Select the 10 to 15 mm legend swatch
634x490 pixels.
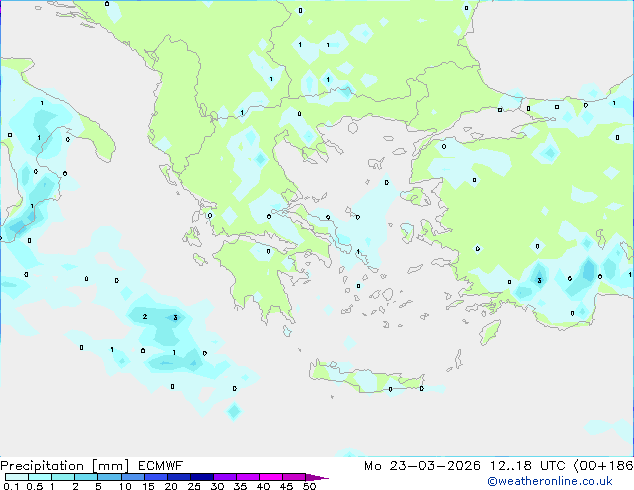coord(133,477)
